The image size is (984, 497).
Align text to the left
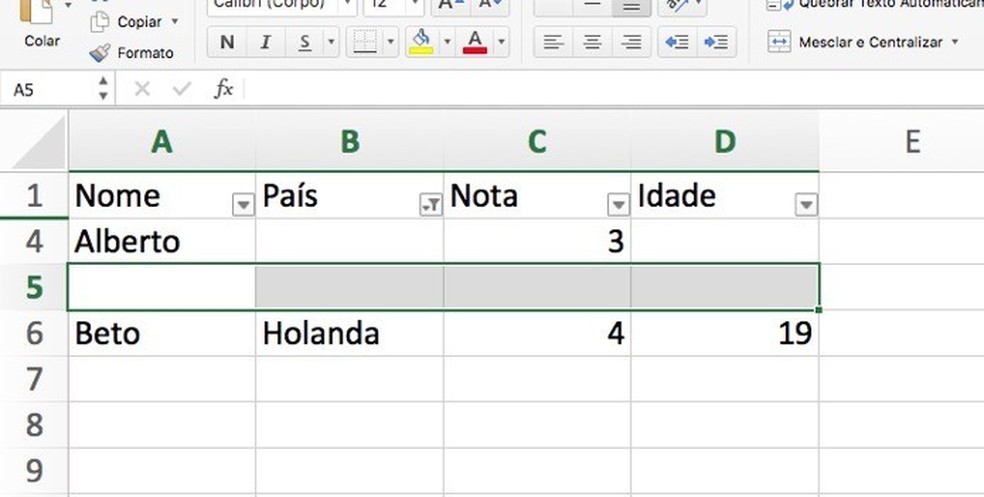tap(553, 42)
